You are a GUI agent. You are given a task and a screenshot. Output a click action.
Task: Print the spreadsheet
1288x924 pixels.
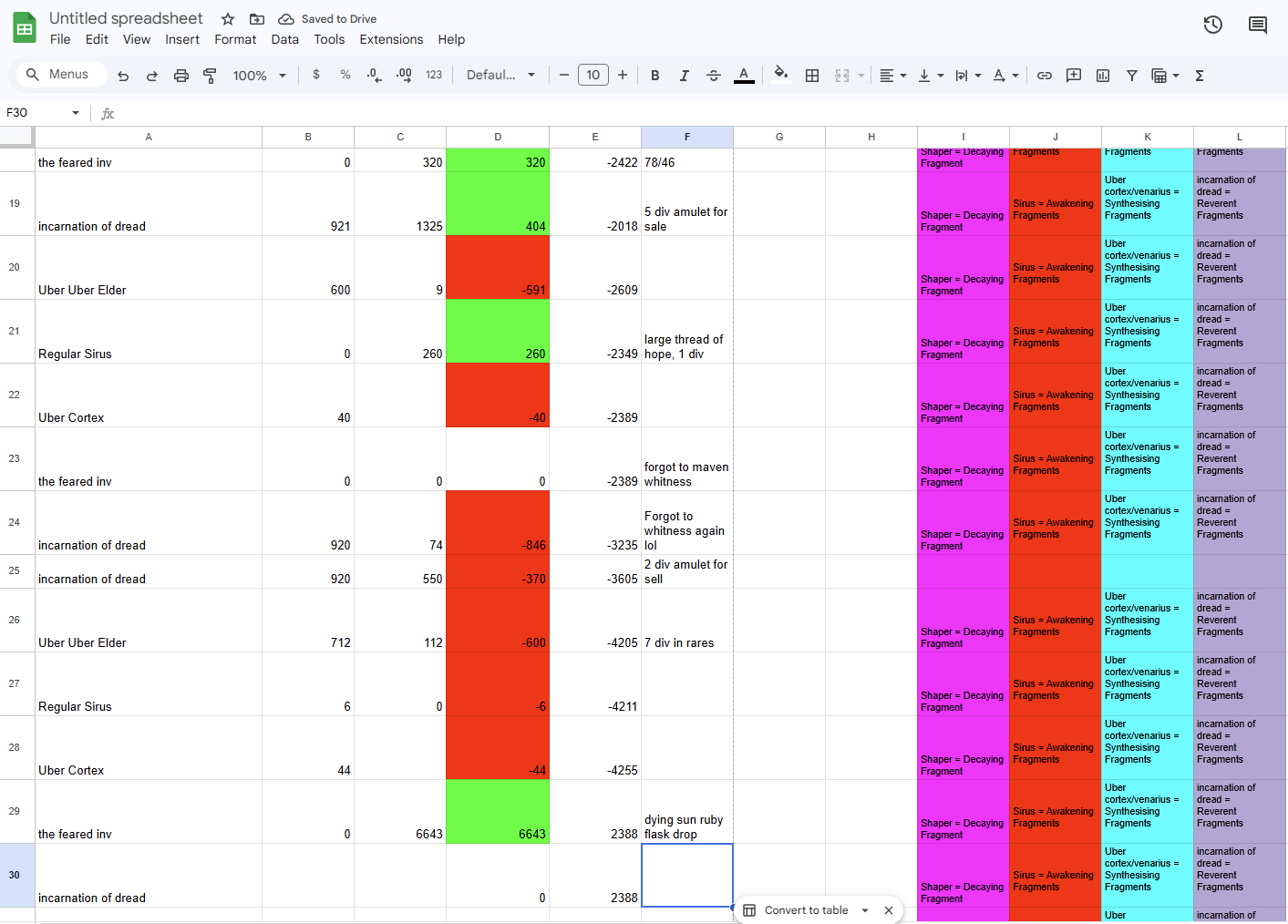pos(181,76)
